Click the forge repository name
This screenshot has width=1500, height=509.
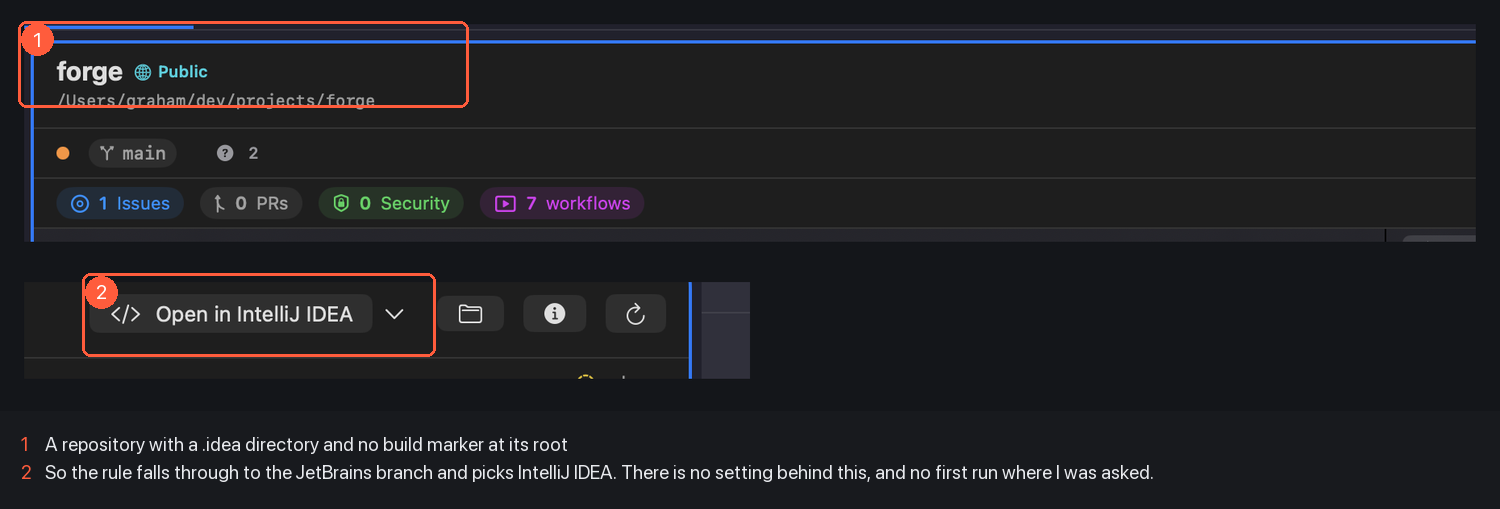[x=89, y=72]
